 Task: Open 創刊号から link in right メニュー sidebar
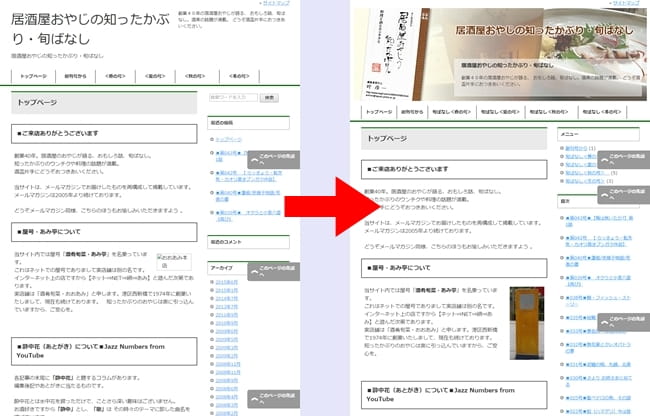click(x=578, y=147)
